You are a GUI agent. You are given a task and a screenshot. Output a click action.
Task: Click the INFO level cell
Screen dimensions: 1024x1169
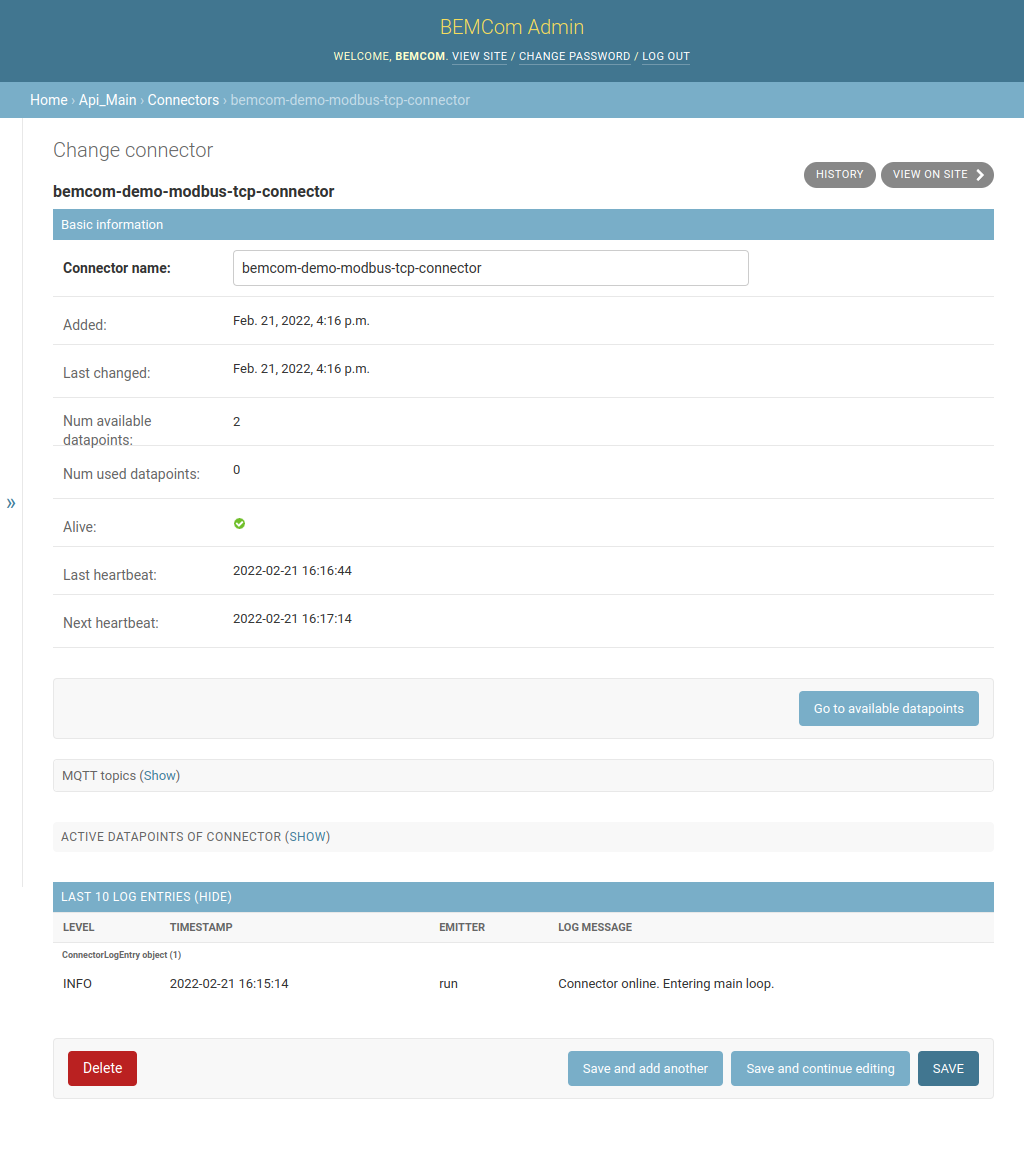click(x=78, y=984)
